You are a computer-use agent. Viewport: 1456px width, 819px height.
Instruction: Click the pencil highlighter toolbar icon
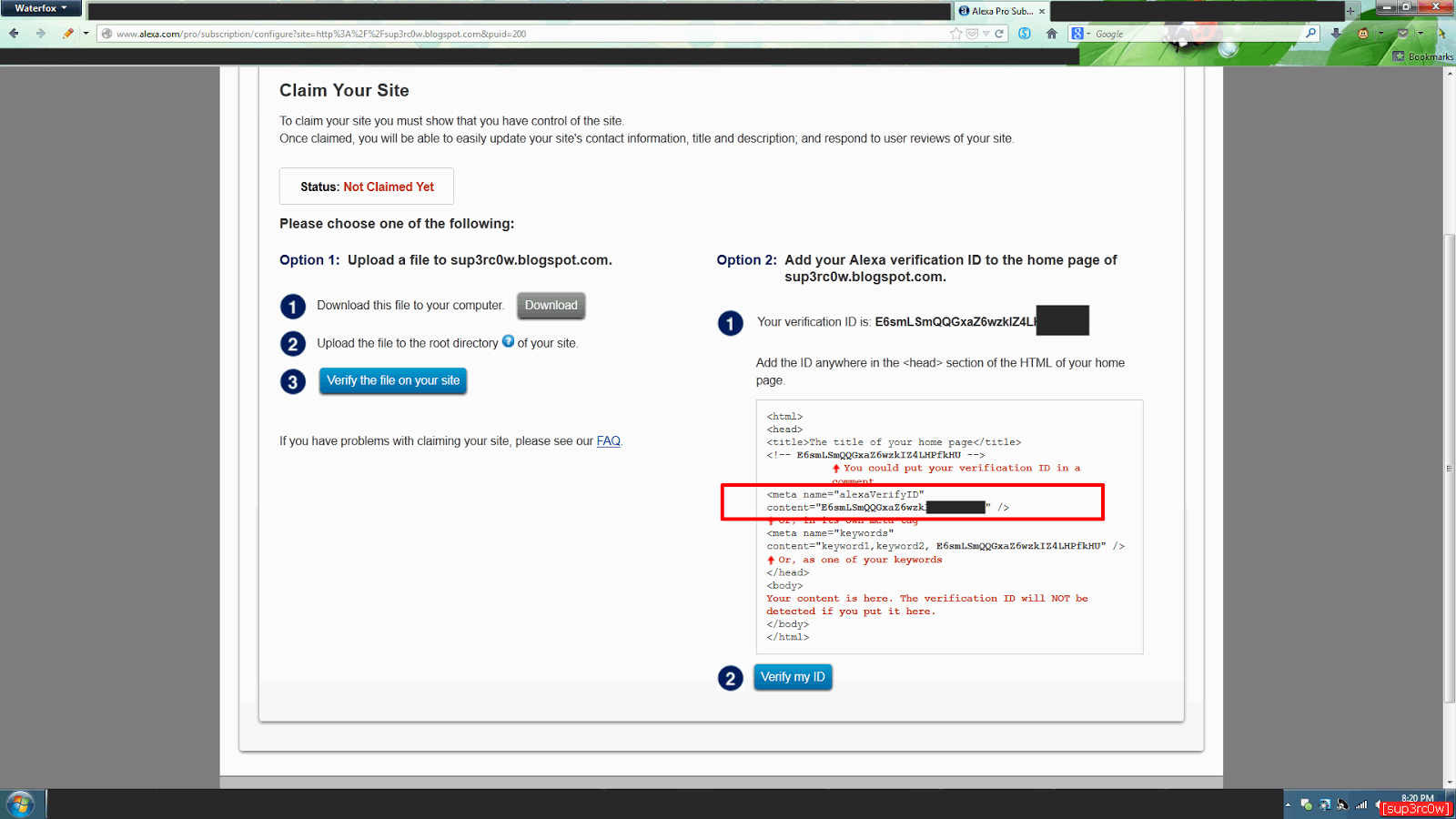pos(68,34)
